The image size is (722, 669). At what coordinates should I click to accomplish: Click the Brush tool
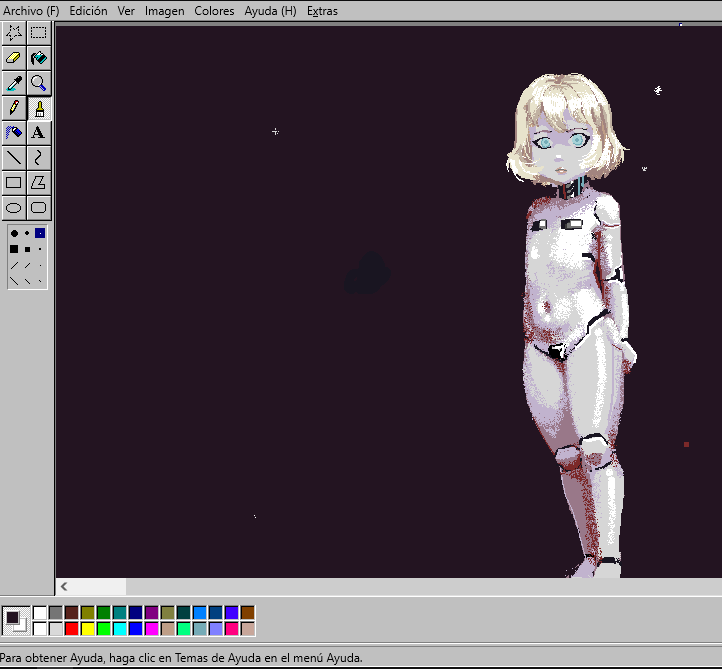[x=39, y=108]
